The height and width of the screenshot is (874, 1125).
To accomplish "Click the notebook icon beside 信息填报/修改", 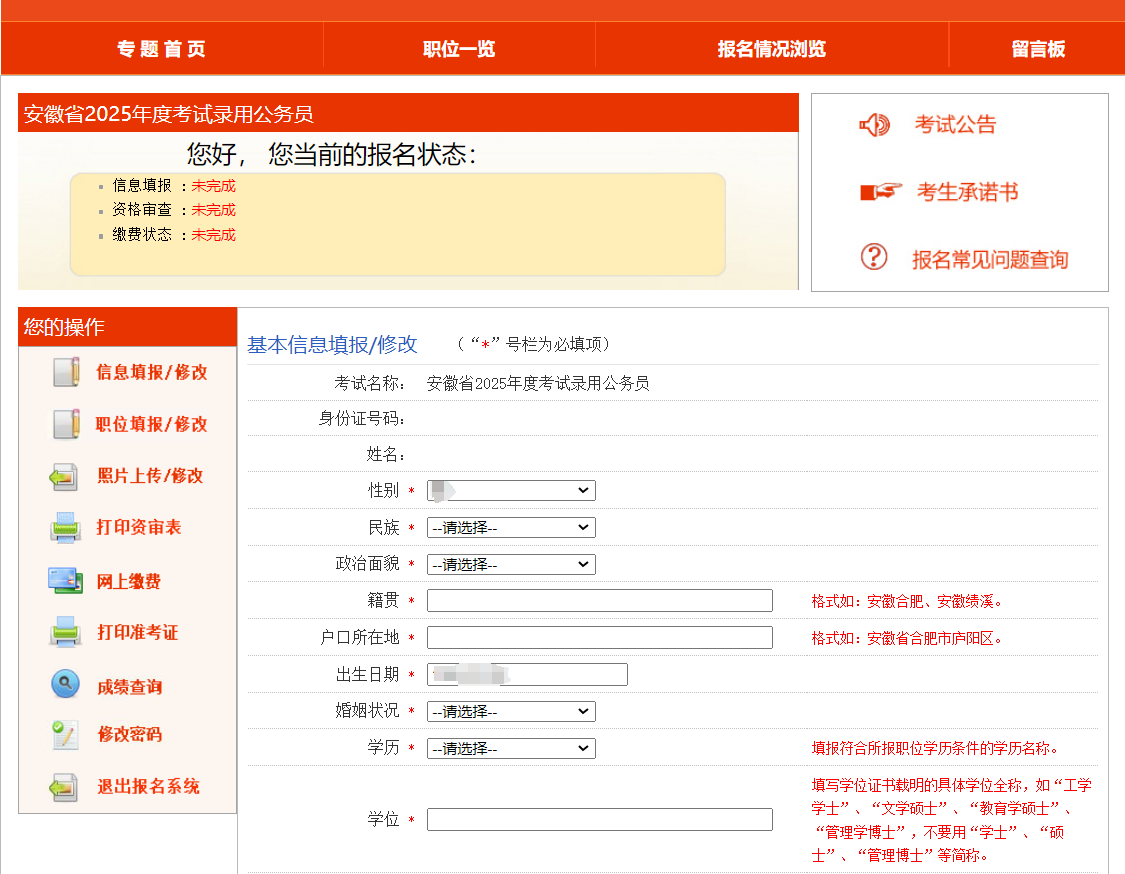I will (x=66, y=372).
